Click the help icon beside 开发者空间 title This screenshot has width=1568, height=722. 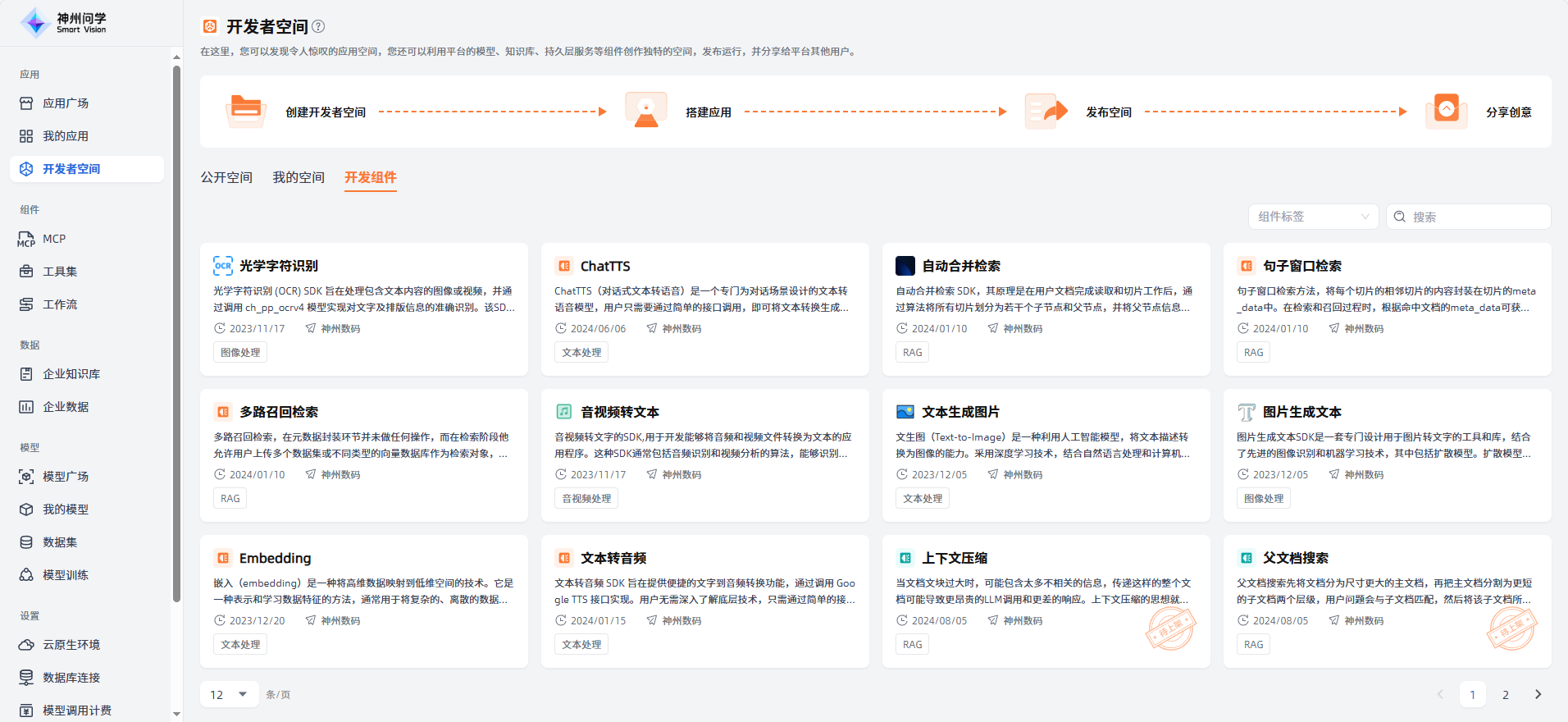[x=319, y=26]
